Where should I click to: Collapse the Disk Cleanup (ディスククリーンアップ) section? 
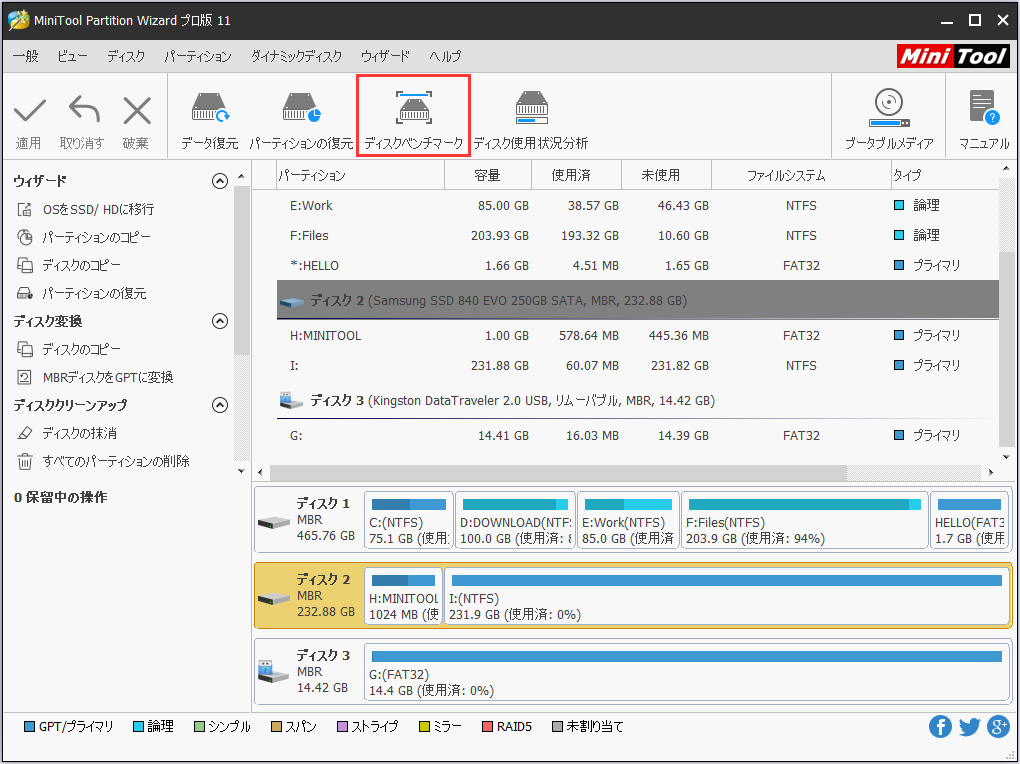(220, 405)
